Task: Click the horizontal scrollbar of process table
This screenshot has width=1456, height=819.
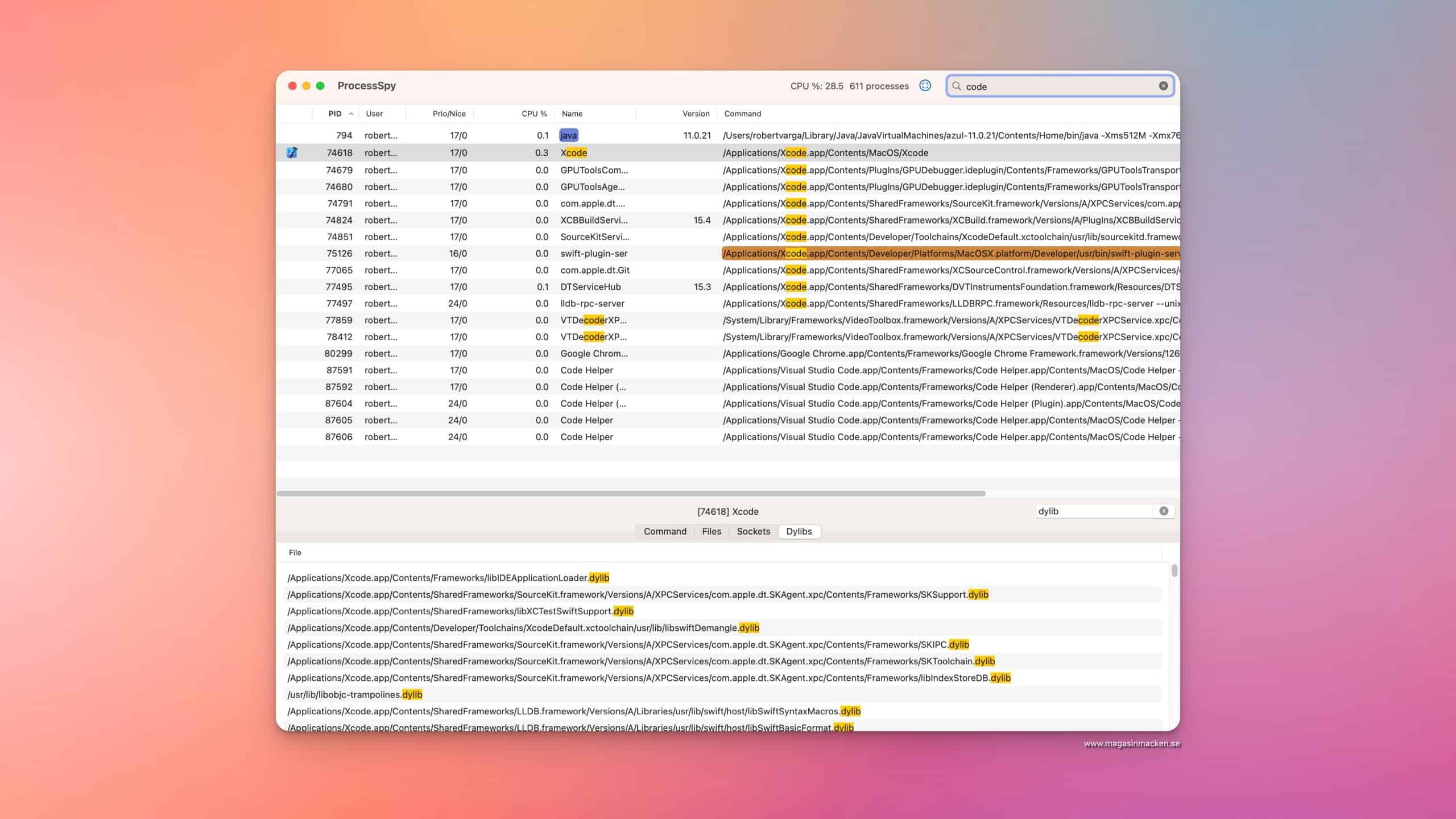Action: coord(631,493)
